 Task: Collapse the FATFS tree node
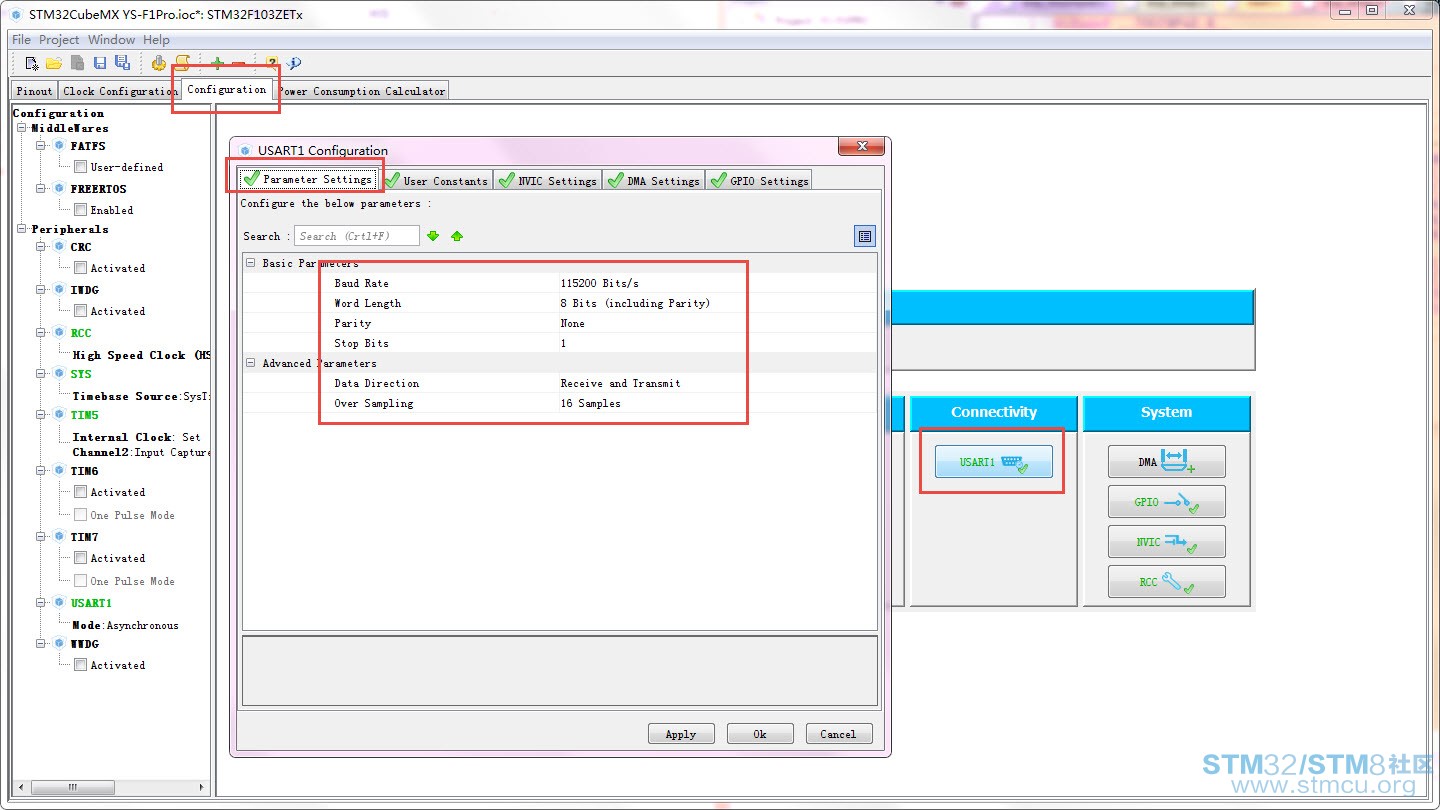click(42, 146)
